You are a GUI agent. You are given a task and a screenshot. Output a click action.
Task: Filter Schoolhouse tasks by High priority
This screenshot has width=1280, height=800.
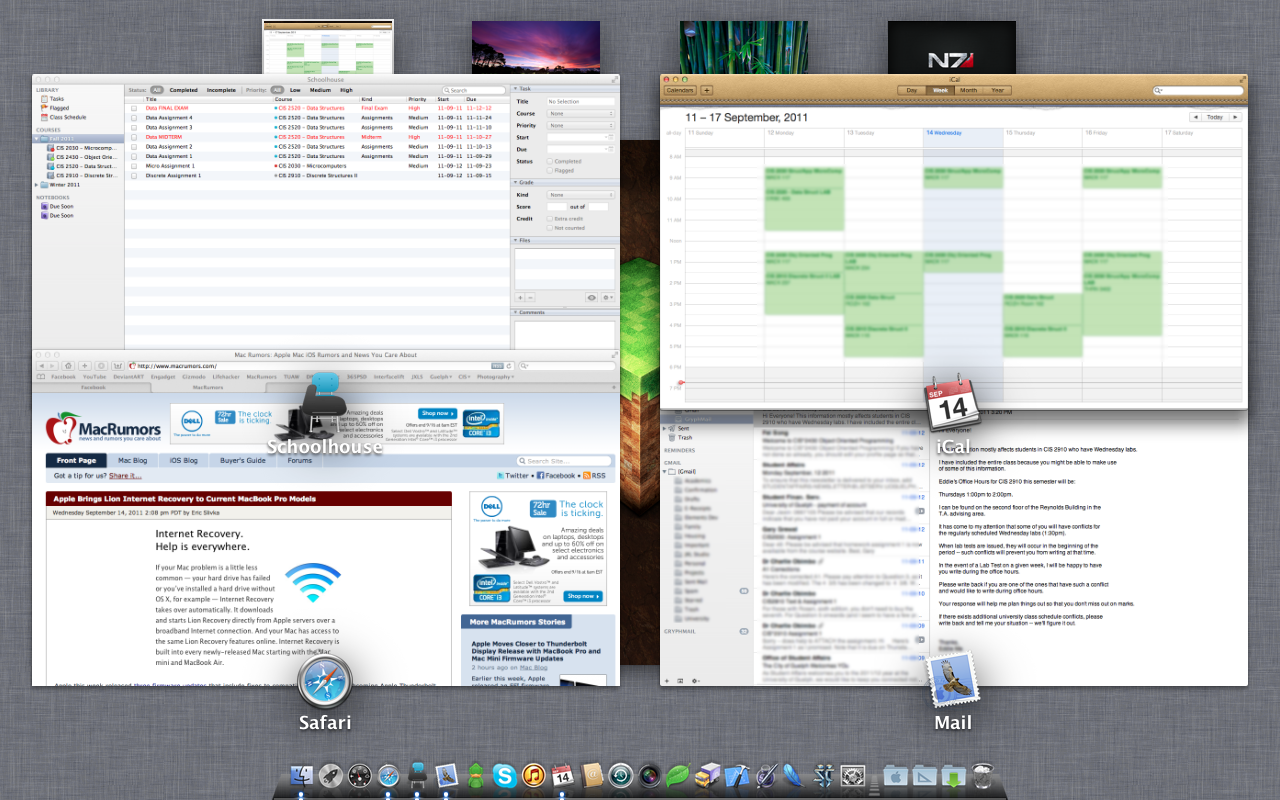click(346, 90)
